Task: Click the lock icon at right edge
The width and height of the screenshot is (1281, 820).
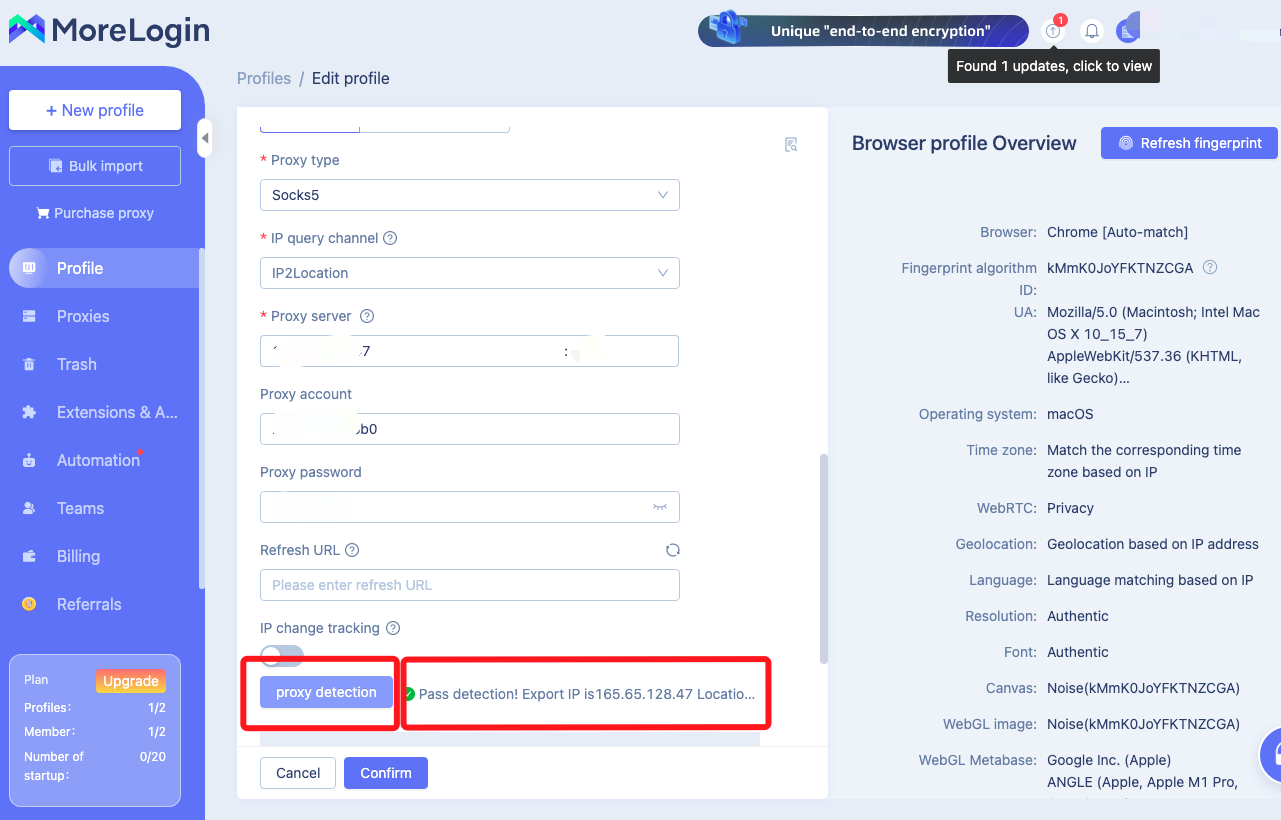Action: (1272, 753)
